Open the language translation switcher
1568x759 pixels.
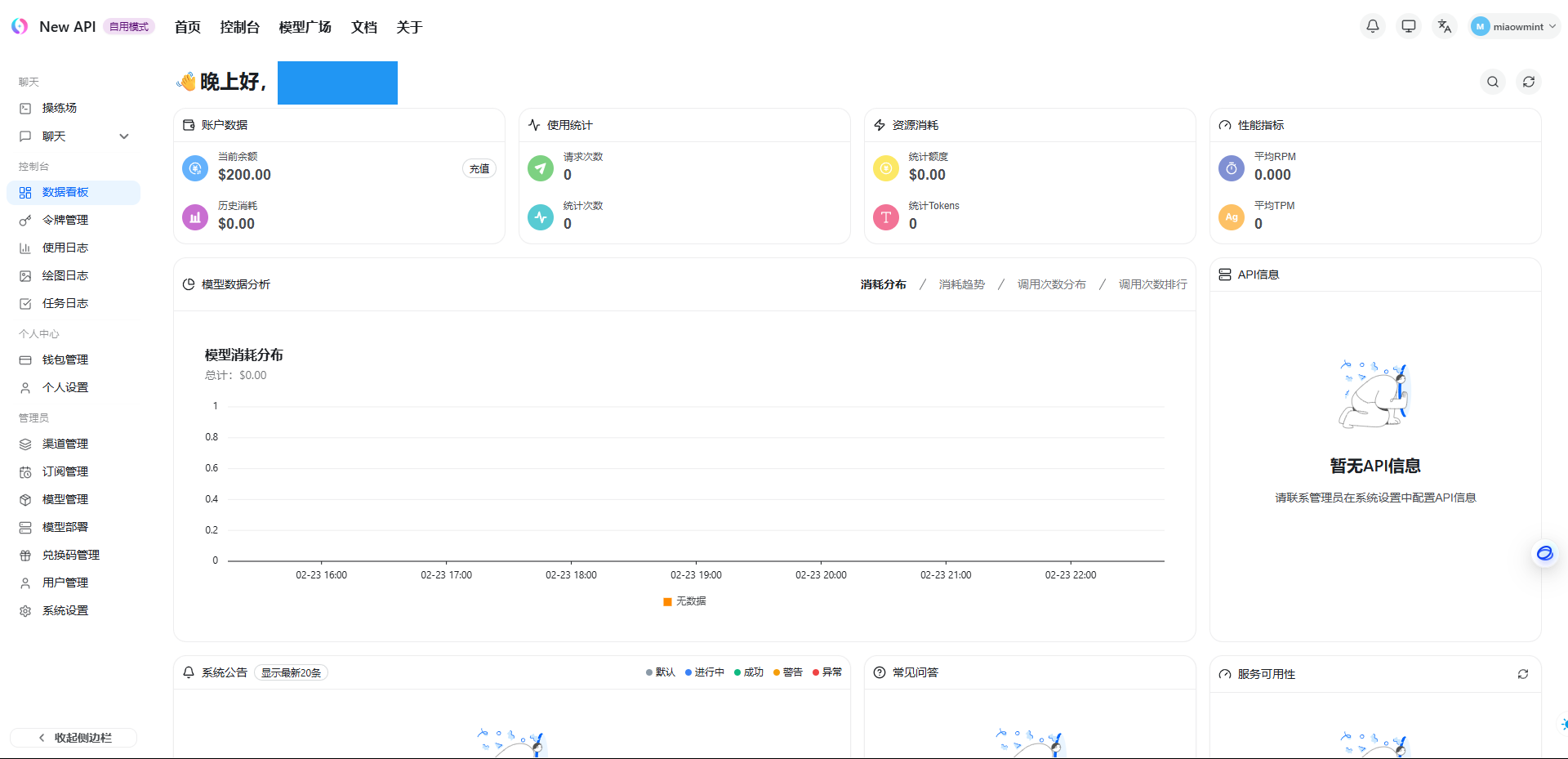click(1445, 26)
